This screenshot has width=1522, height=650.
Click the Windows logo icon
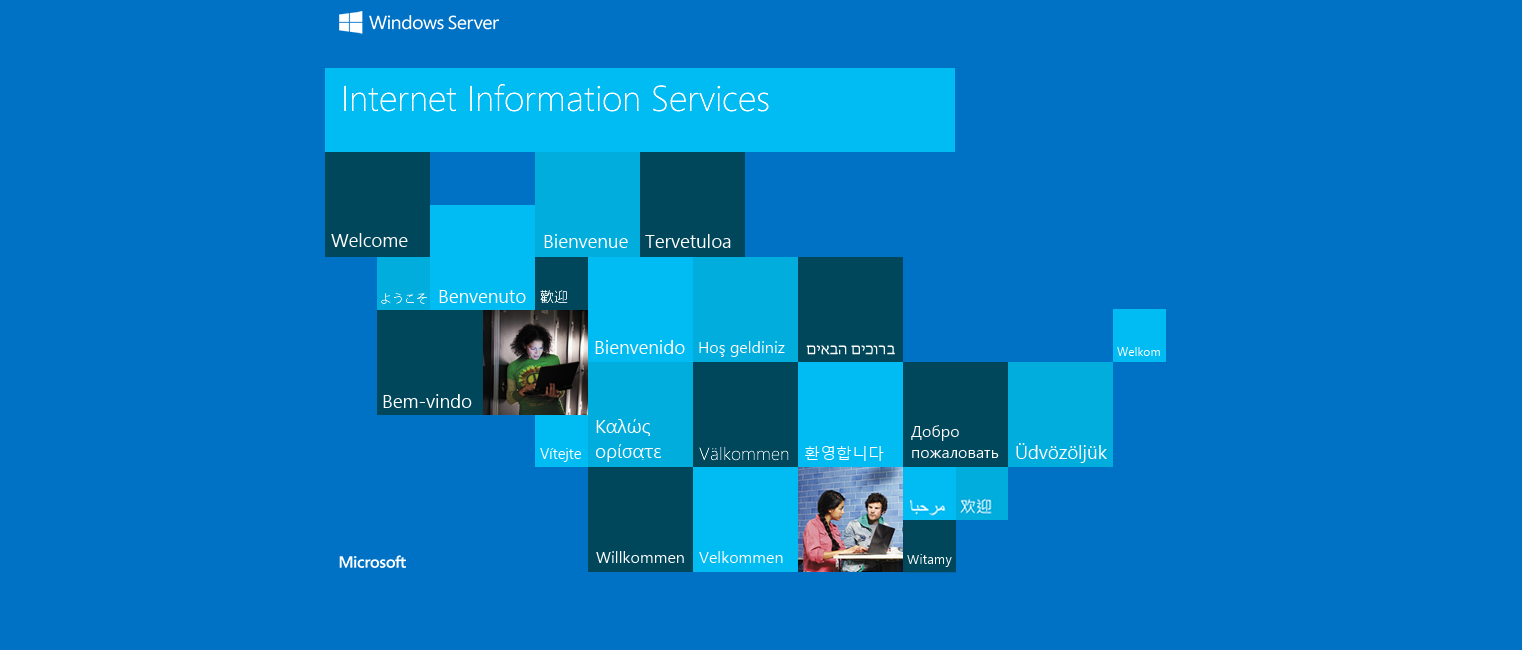(350, 23)
